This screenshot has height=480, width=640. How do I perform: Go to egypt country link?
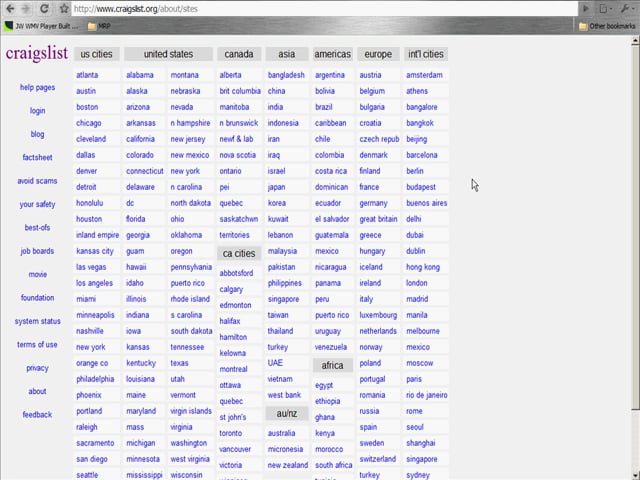tap(324, 385)
